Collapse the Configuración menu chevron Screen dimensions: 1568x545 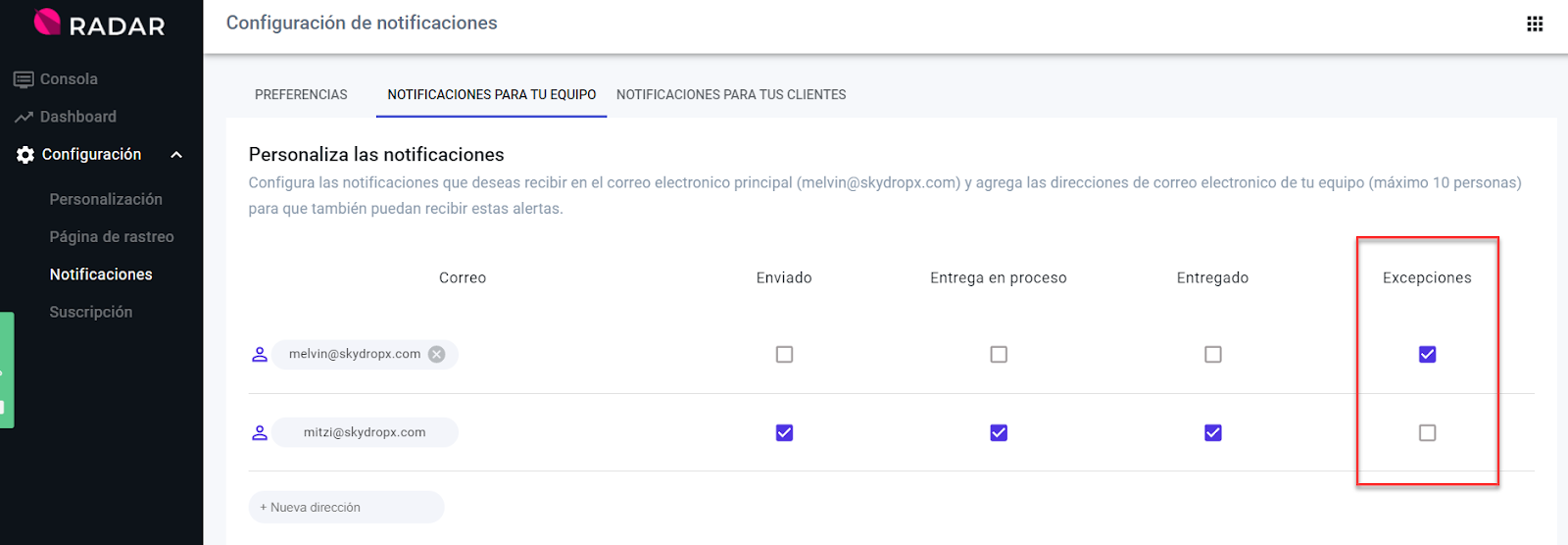click(x=176, y=155)
